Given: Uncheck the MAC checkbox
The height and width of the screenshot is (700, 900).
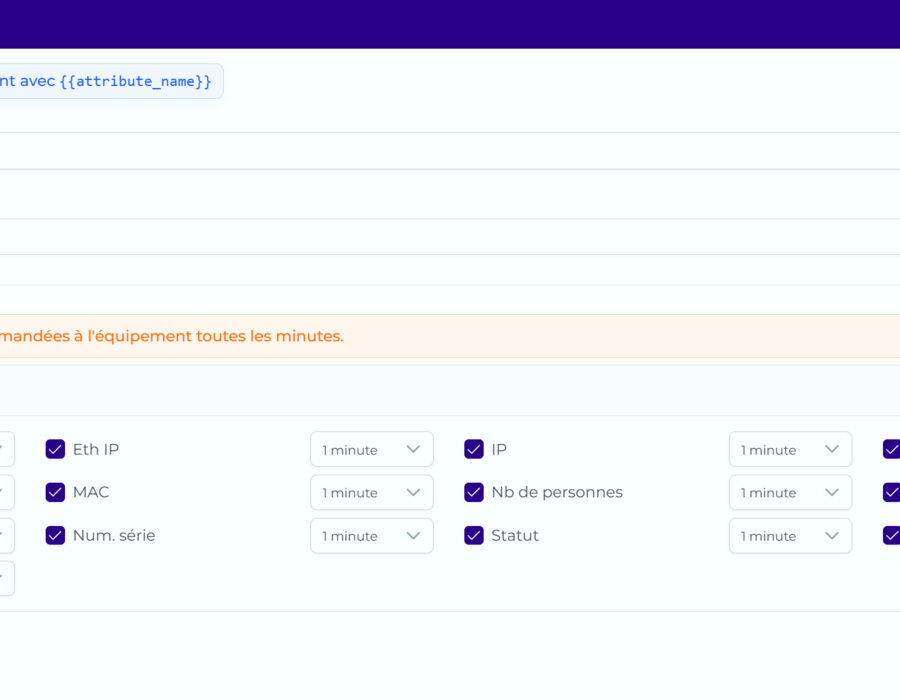Looking at the screenshot, I should tap(55, 492).
